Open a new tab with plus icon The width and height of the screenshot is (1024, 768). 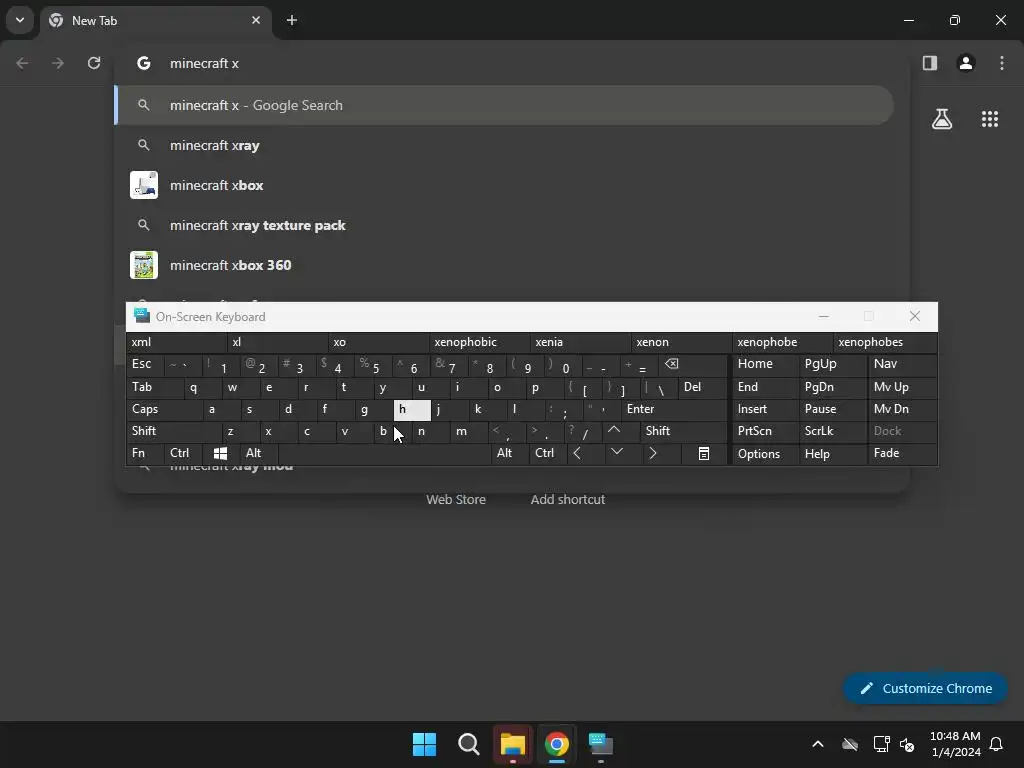[x=292, y=20]
